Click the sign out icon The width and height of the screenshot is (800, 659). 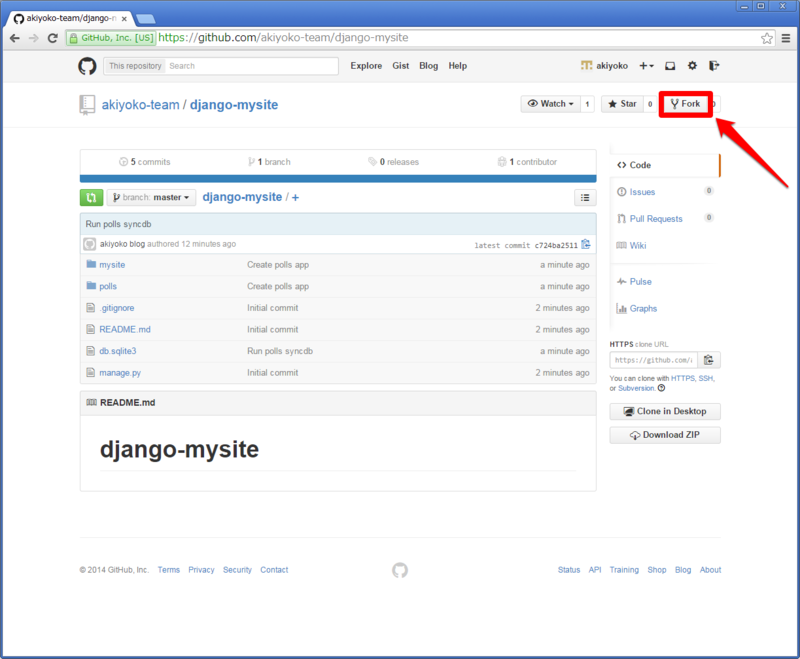tap(714, 66)
